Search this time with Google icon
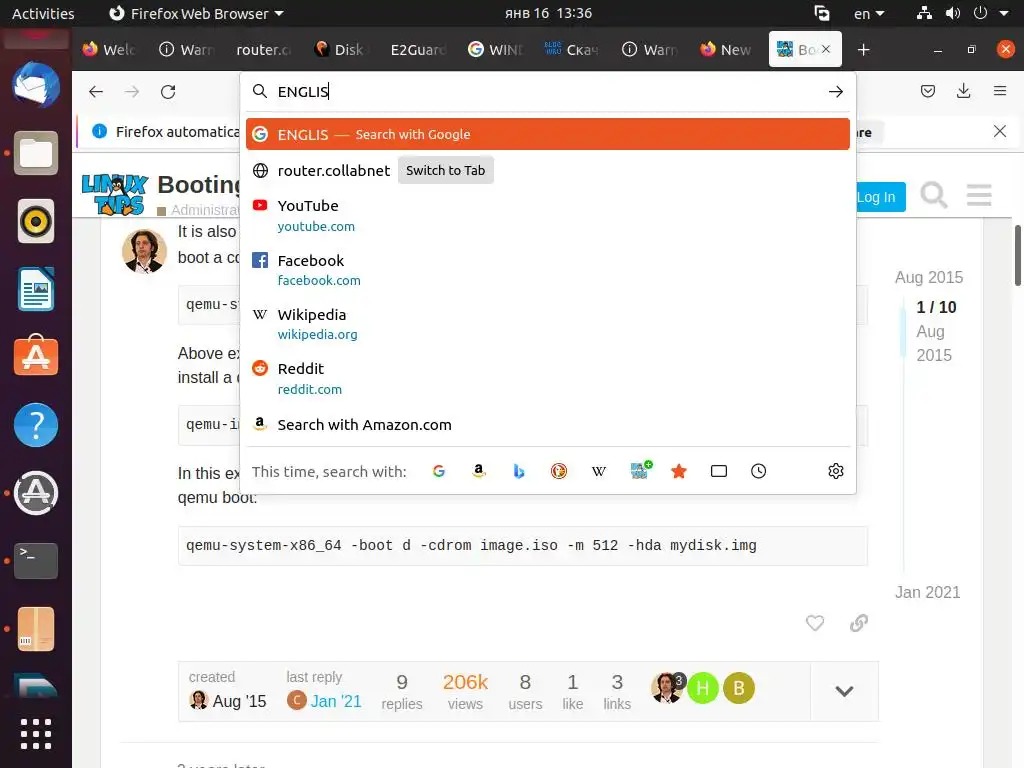The width and height of the screenshot is (1024, 768). 439,471
